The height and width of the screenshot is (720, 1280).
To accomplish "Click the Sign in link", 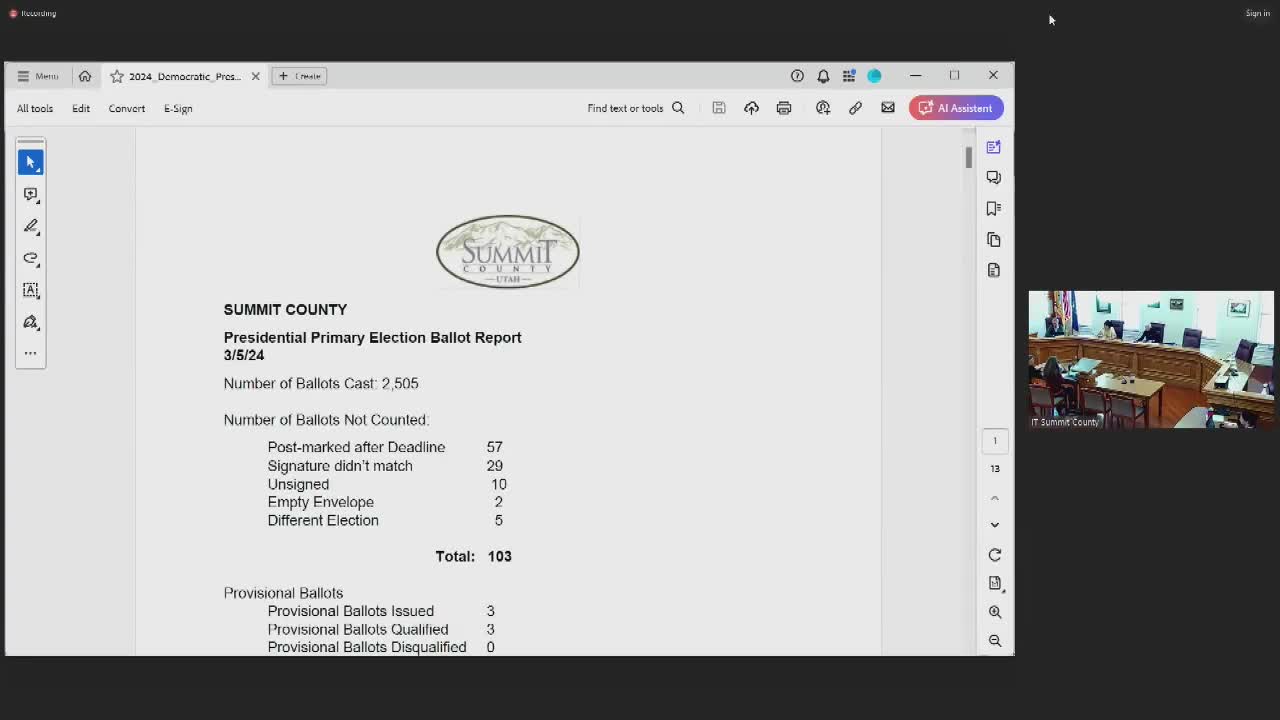I will point(1257,13).
